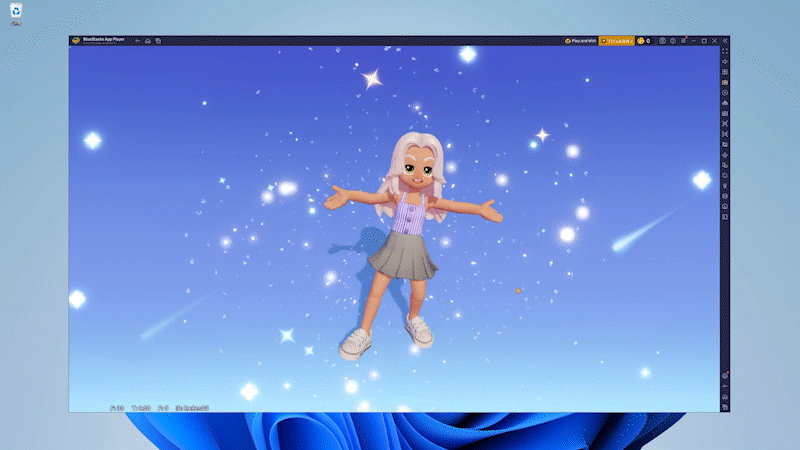Viewport: 800px width, 450px height.
Task: Collapse the sidebar with the double-arrow icon
Action: tap(725, 41)
